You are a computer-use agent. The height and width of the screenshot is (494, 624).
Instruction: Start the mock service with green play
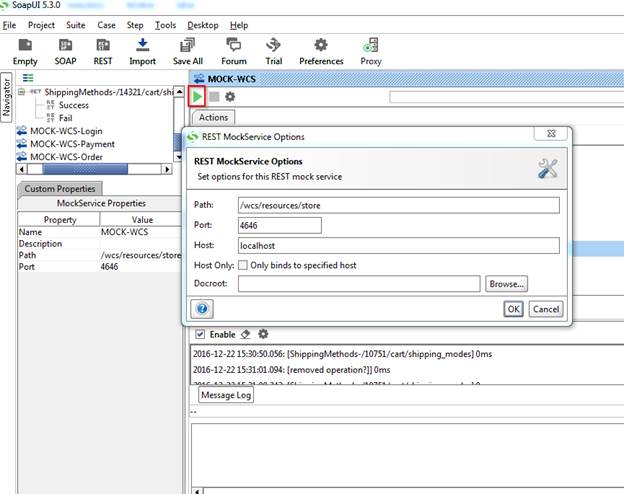[x=197, y=96]
